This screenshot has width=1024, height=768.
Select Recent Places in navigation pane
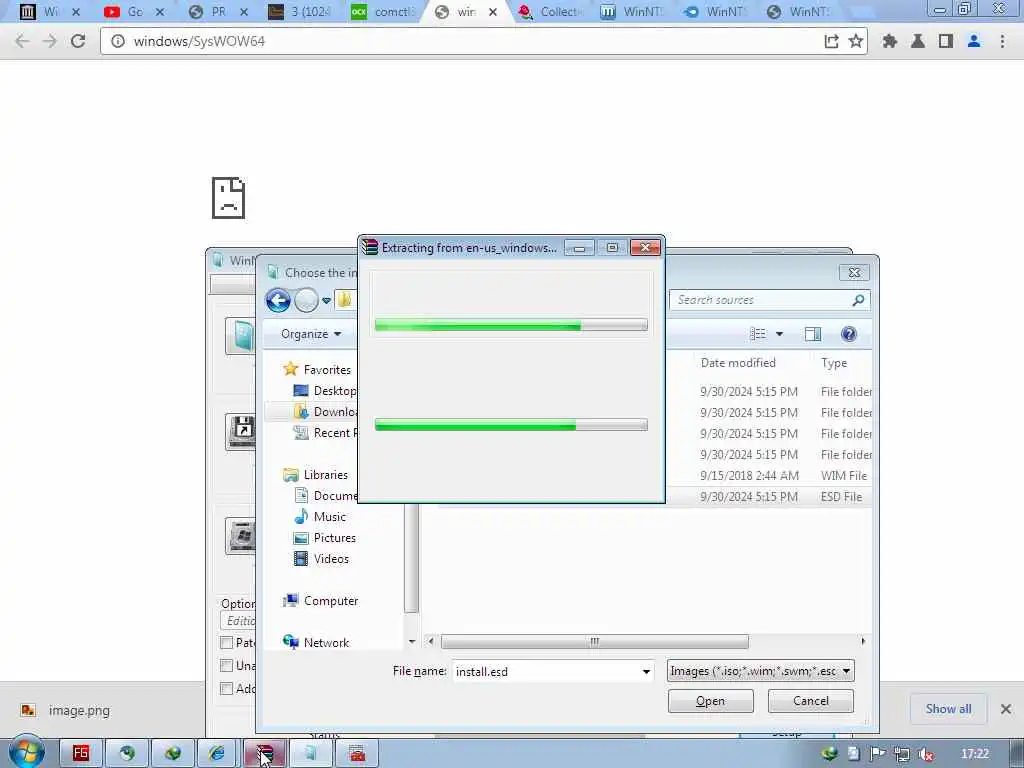tap(325, 432)
